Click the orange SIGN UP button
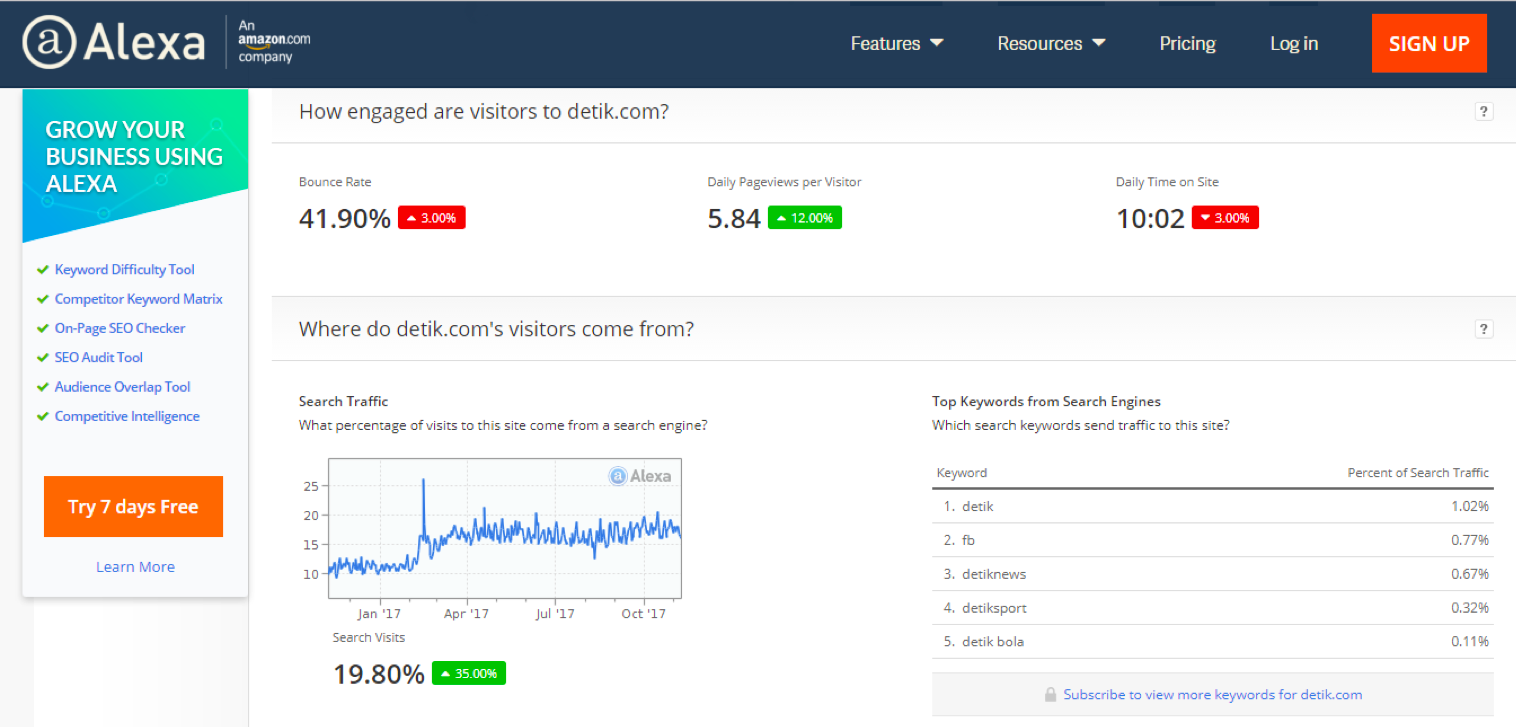This screenshot has height=727, width=1516. pos(1429,43)
